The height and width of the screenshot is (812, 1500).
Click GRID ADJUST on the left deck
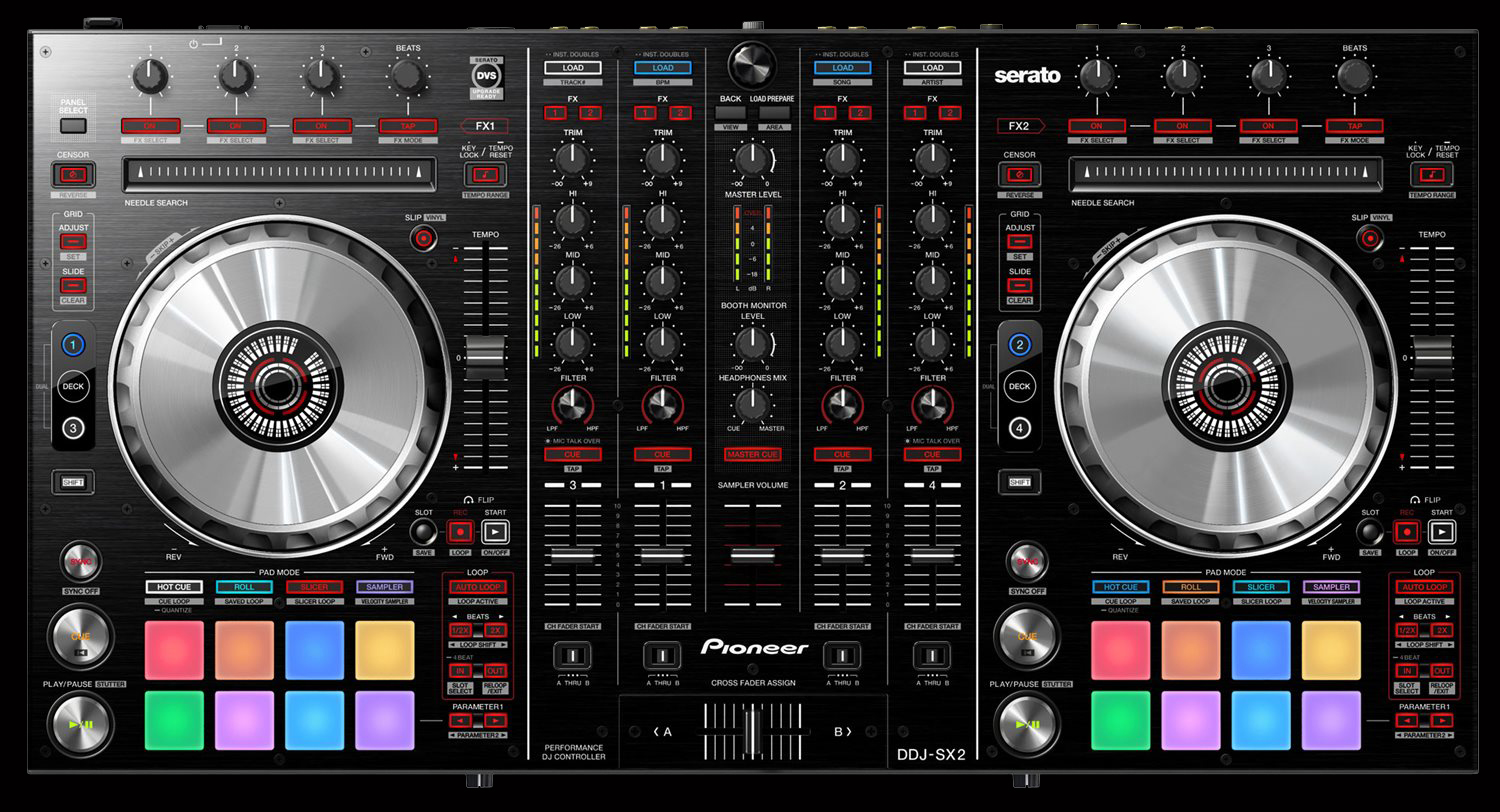click(73, 242)
